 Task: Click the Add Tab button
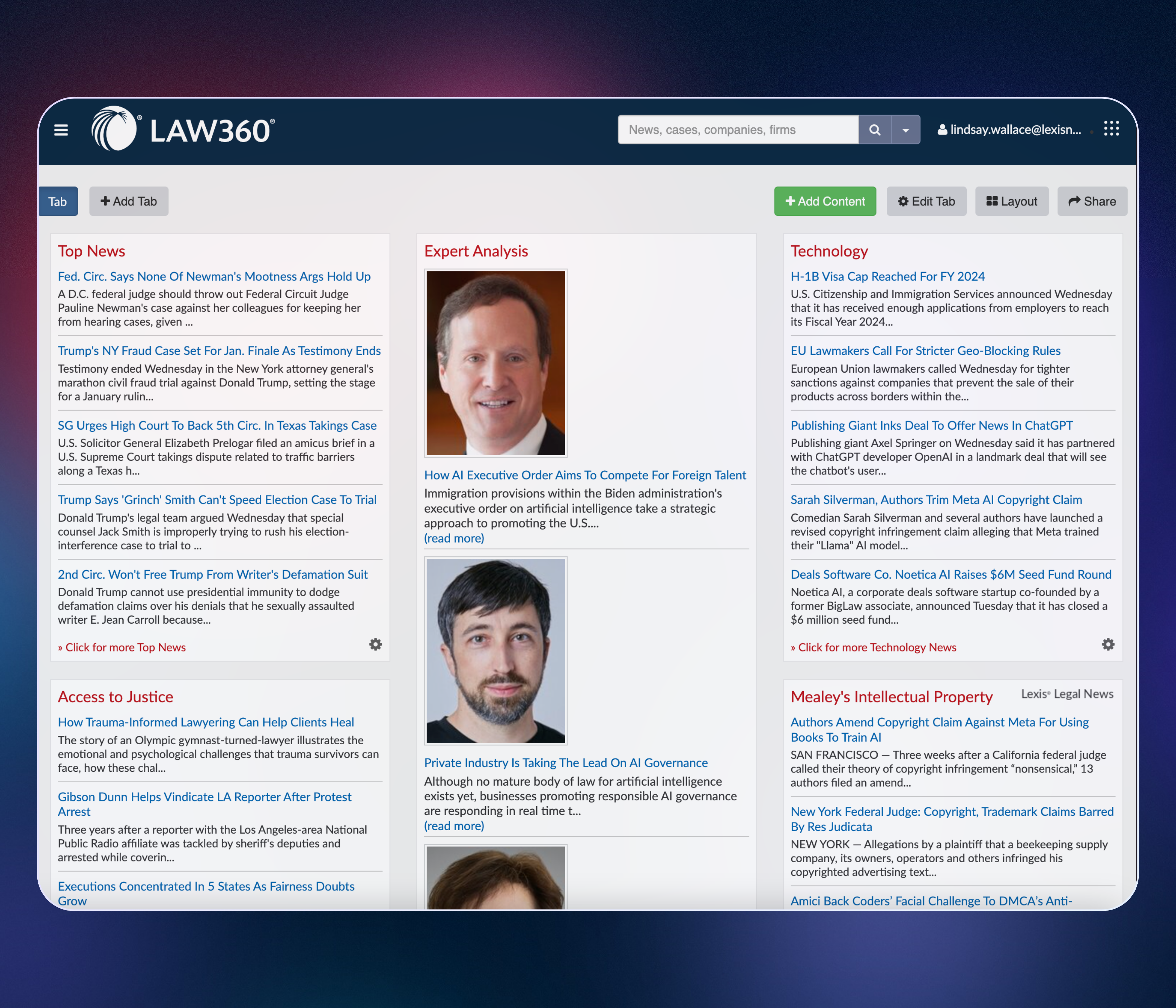coord(129,202)
